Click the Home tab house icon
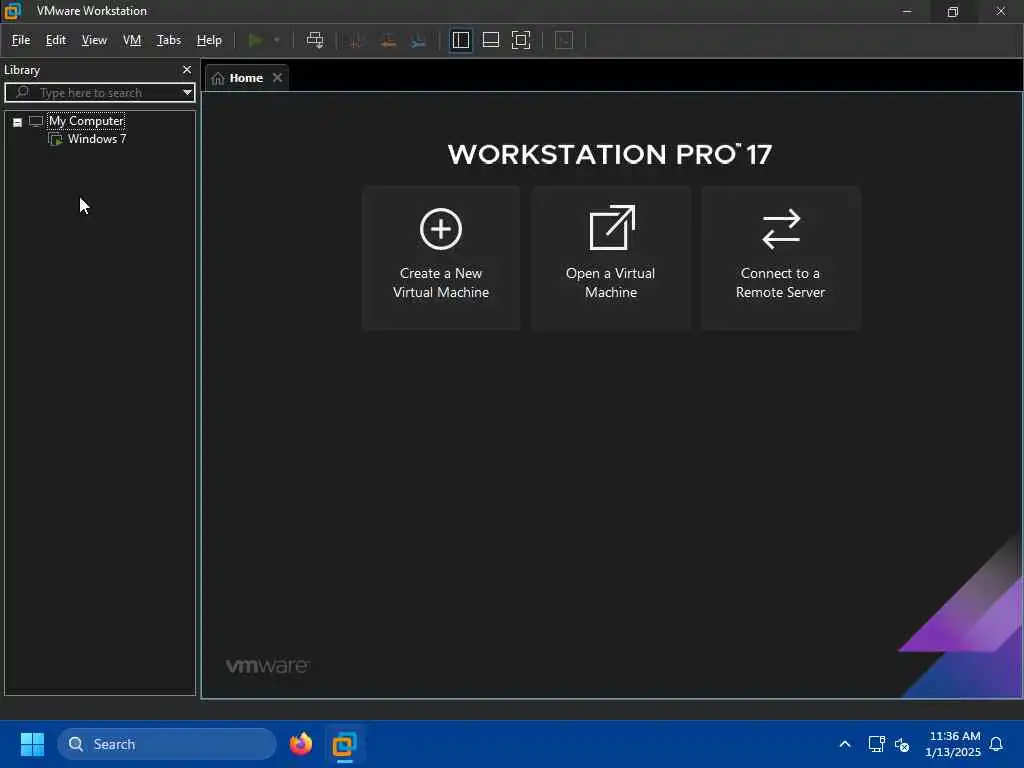 [217, 78]
